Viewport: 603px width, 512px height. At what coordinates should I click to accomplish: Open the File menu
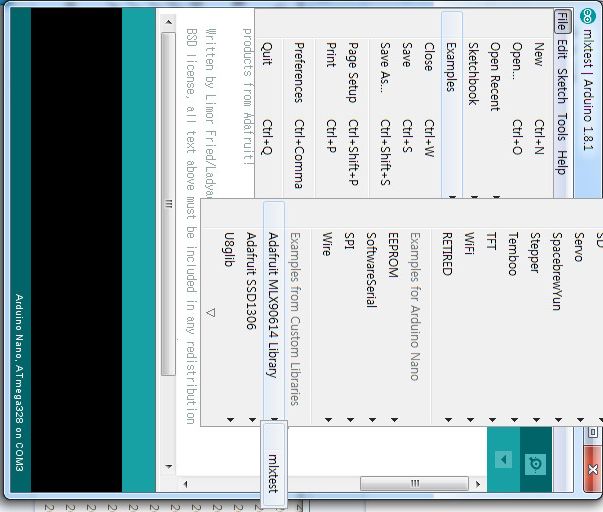(562, 22)
